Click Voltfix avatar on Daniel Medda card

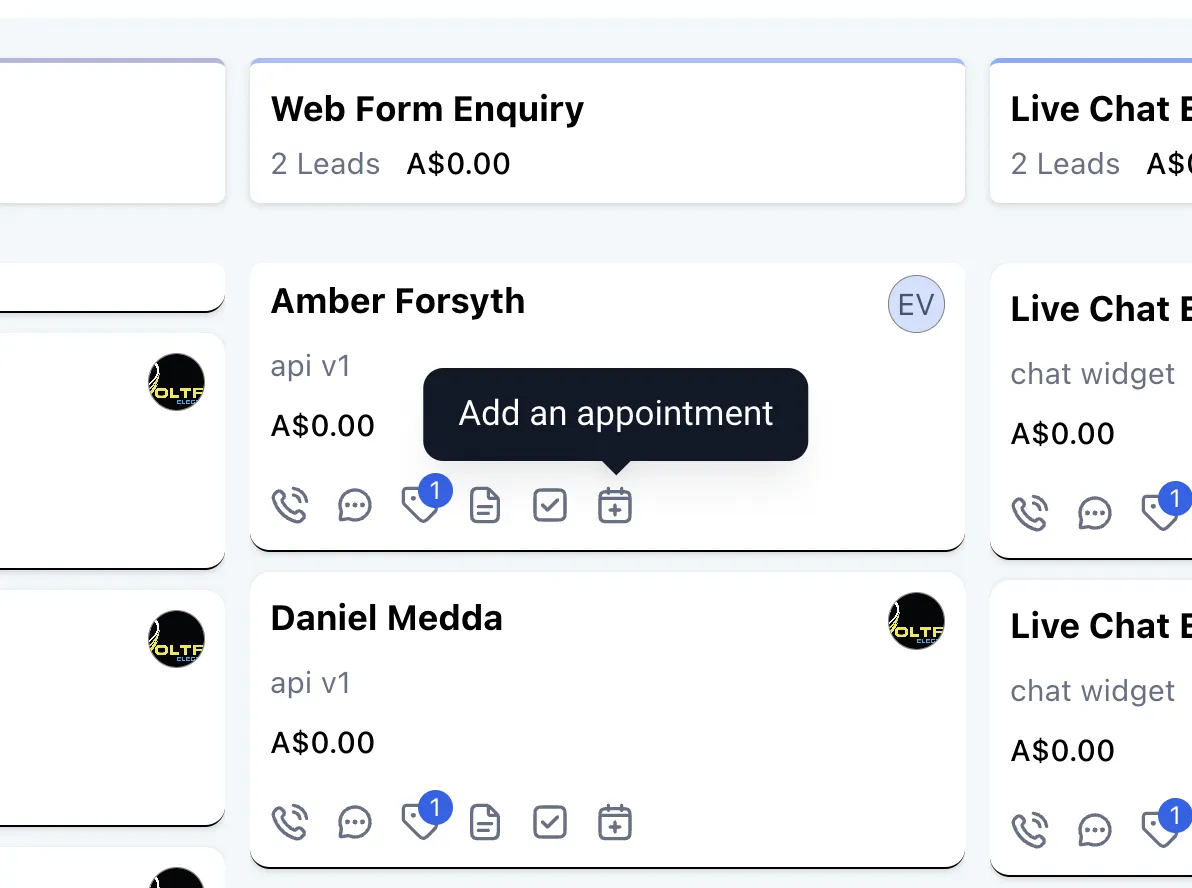coord(916,621)
